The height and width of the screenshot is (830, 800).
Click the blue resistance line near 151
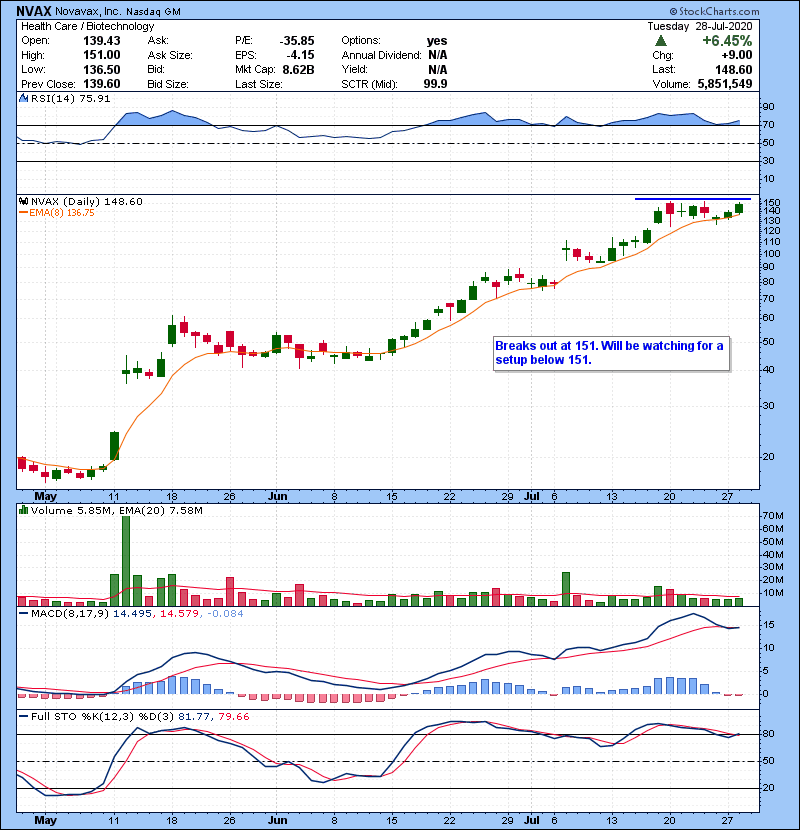point(693,199)
